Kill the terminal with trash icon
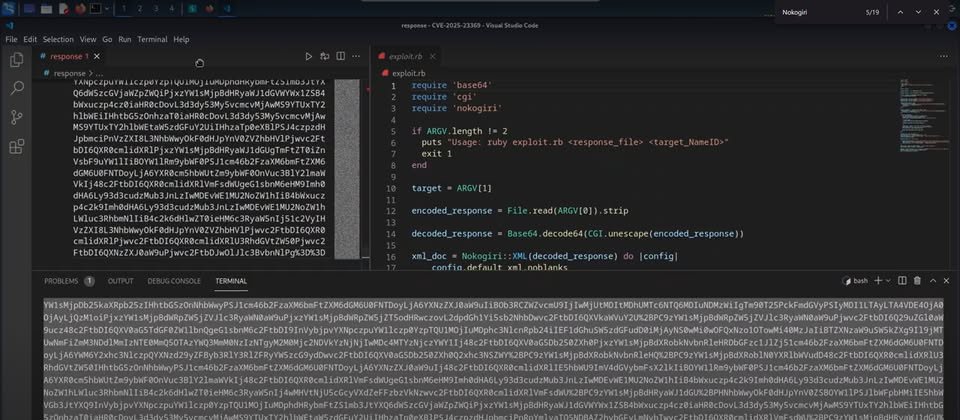 tap(917, 280)
